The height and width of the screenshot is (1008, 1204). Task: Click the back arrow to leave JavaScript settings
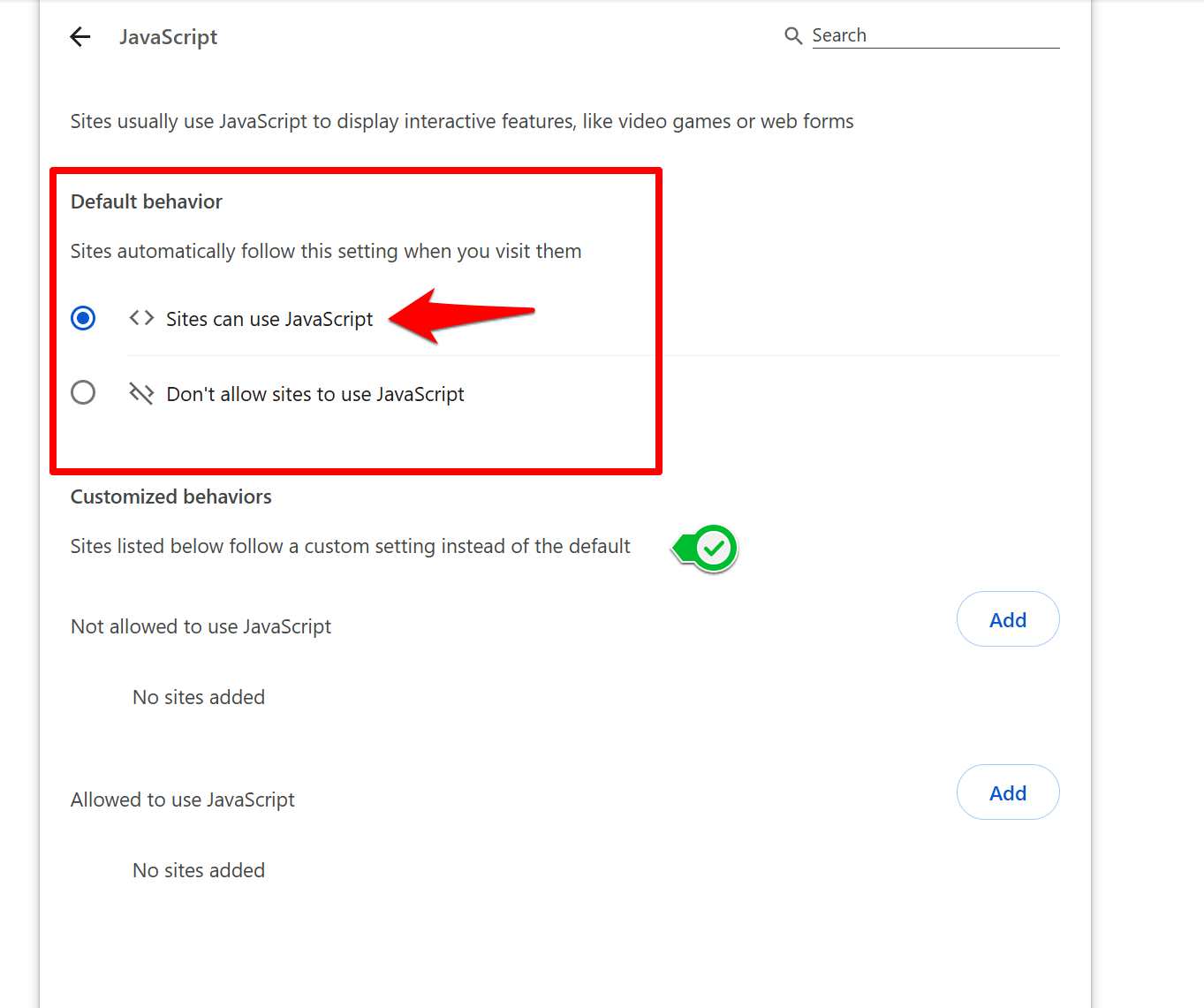[x=80, y=36]
